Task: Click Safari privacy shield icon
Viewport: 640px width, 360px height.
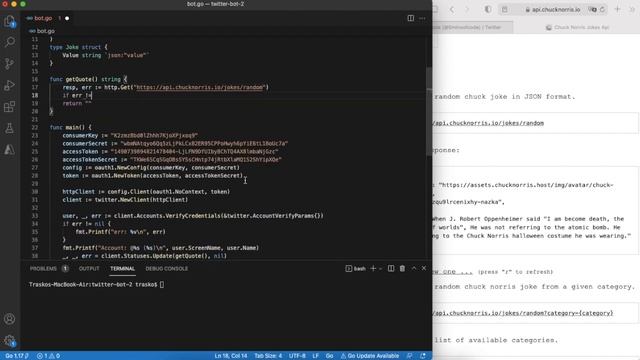Action: [x=488, y=9]
